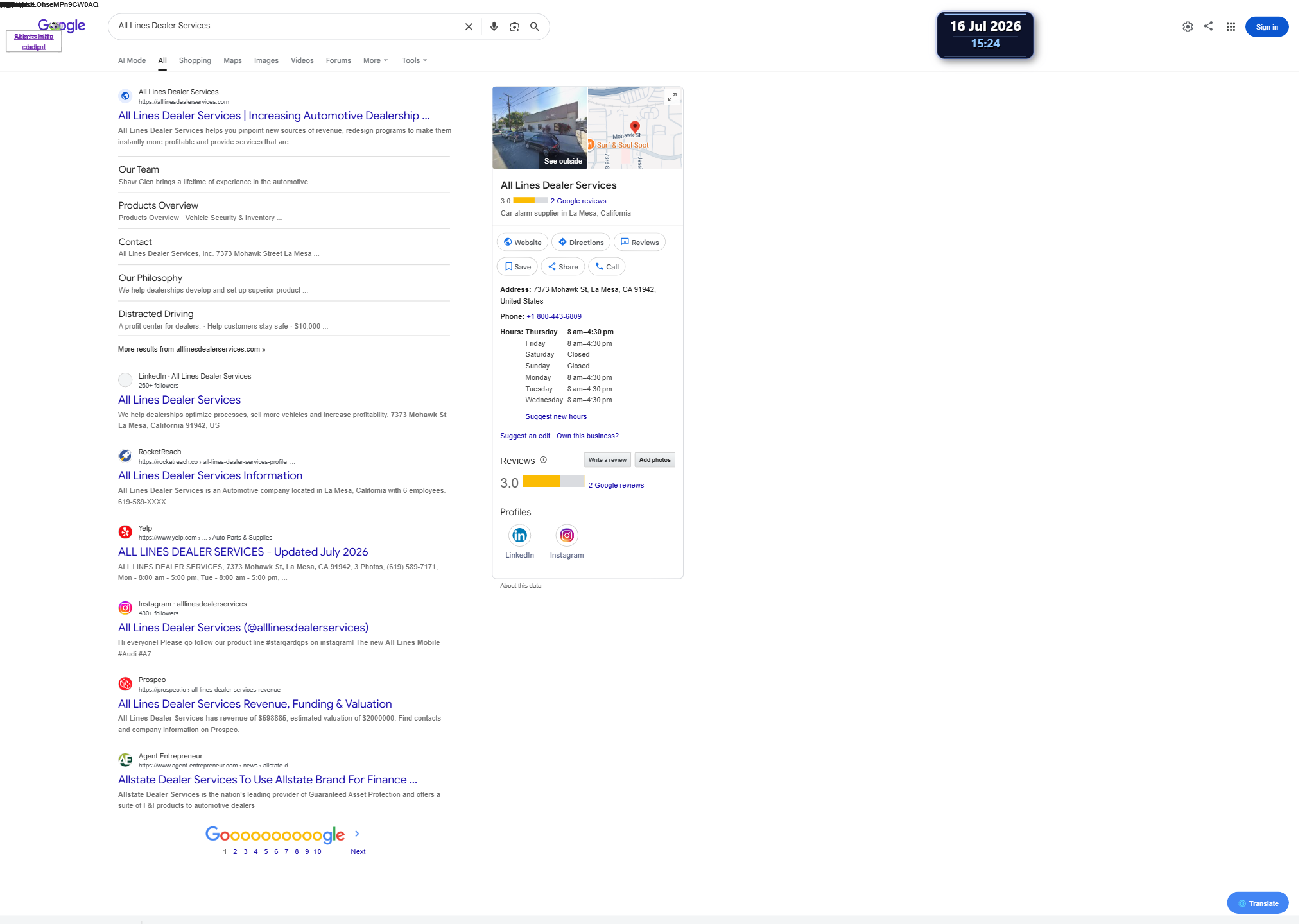Open the All Lines Dealer Services Information result

(x=210, y=475)
